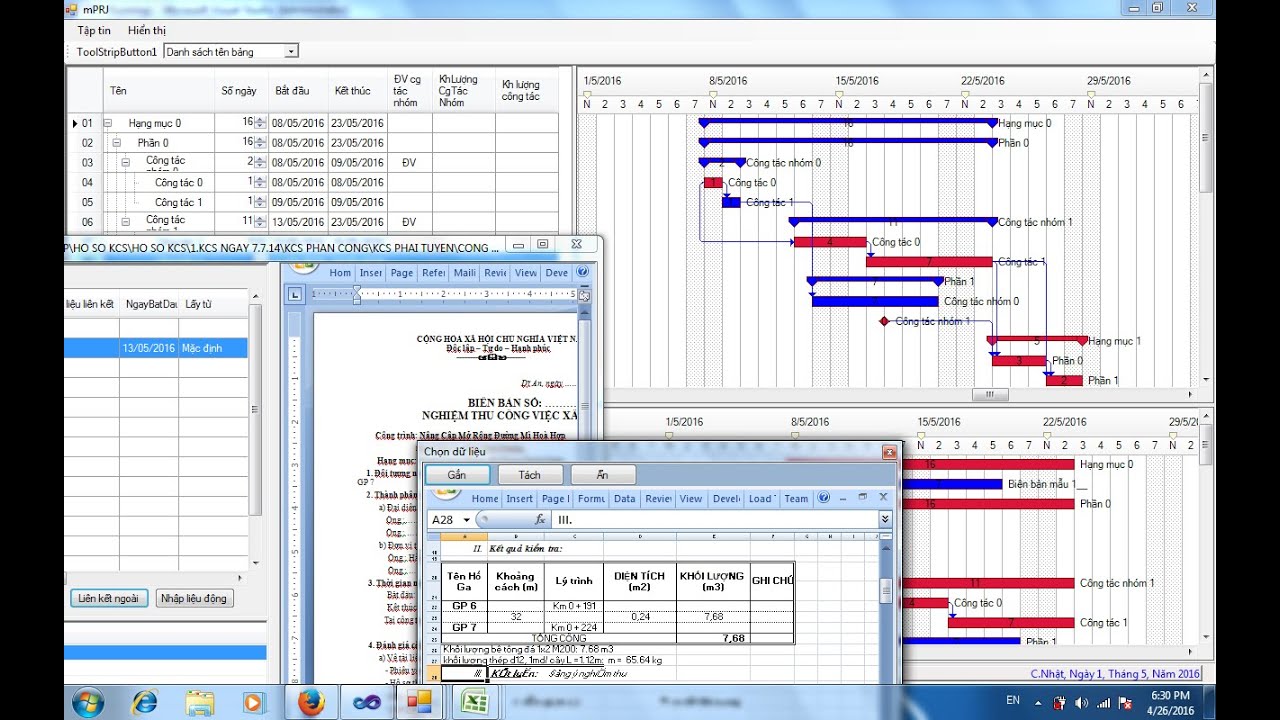The width and height of the screenshot is (1280, 720).
Task: Adjust the Số ngày spinner in row 01
Action: (260, 123)
